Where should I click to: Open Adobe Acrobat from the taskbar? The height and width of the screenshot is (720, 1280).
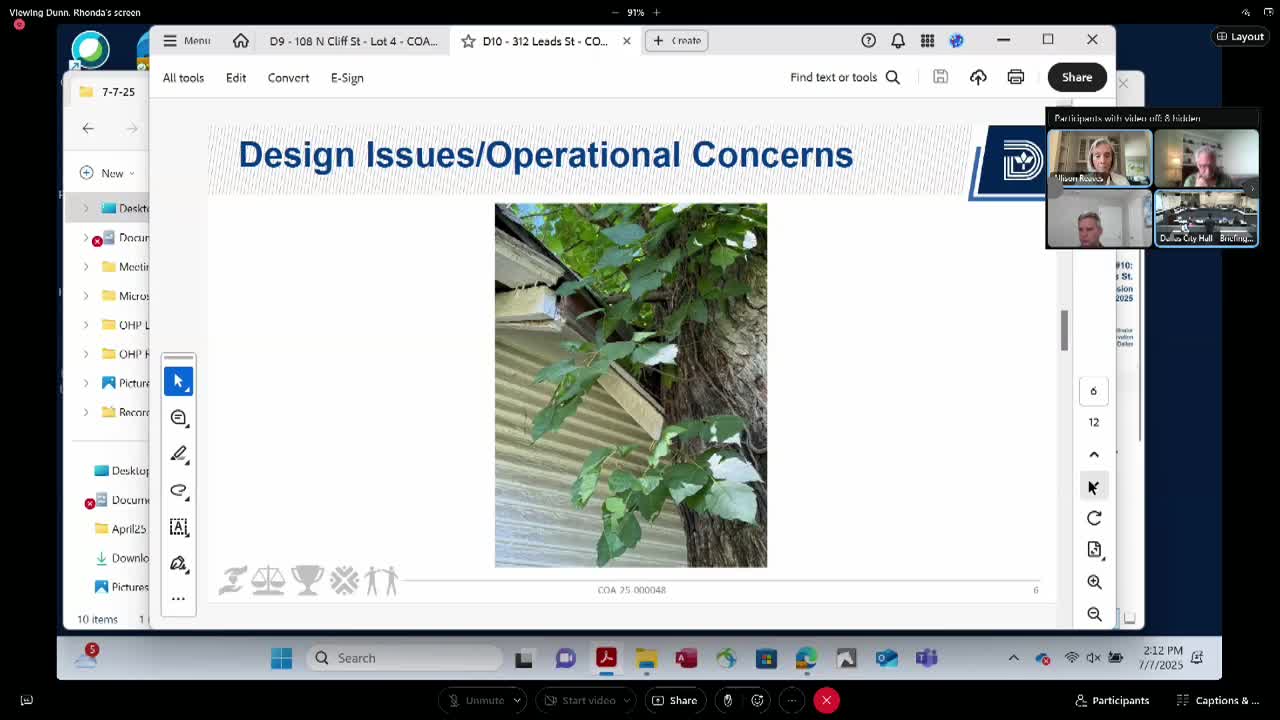pos(605,658)
